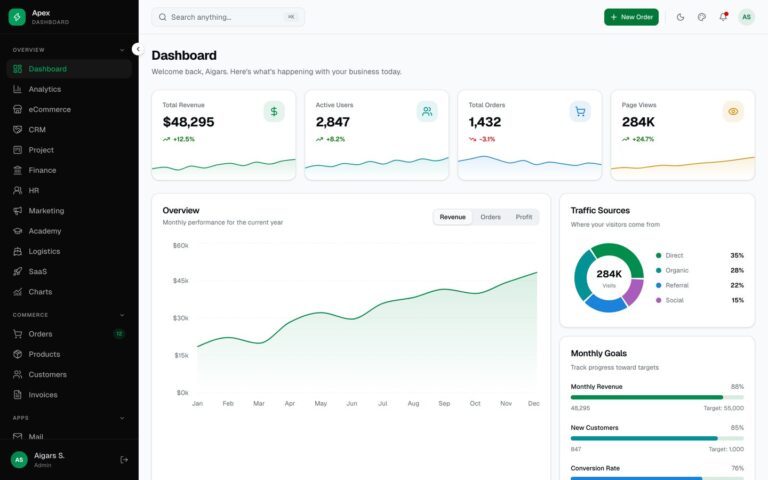Focus the Search anything field

(x=228, y=17)
